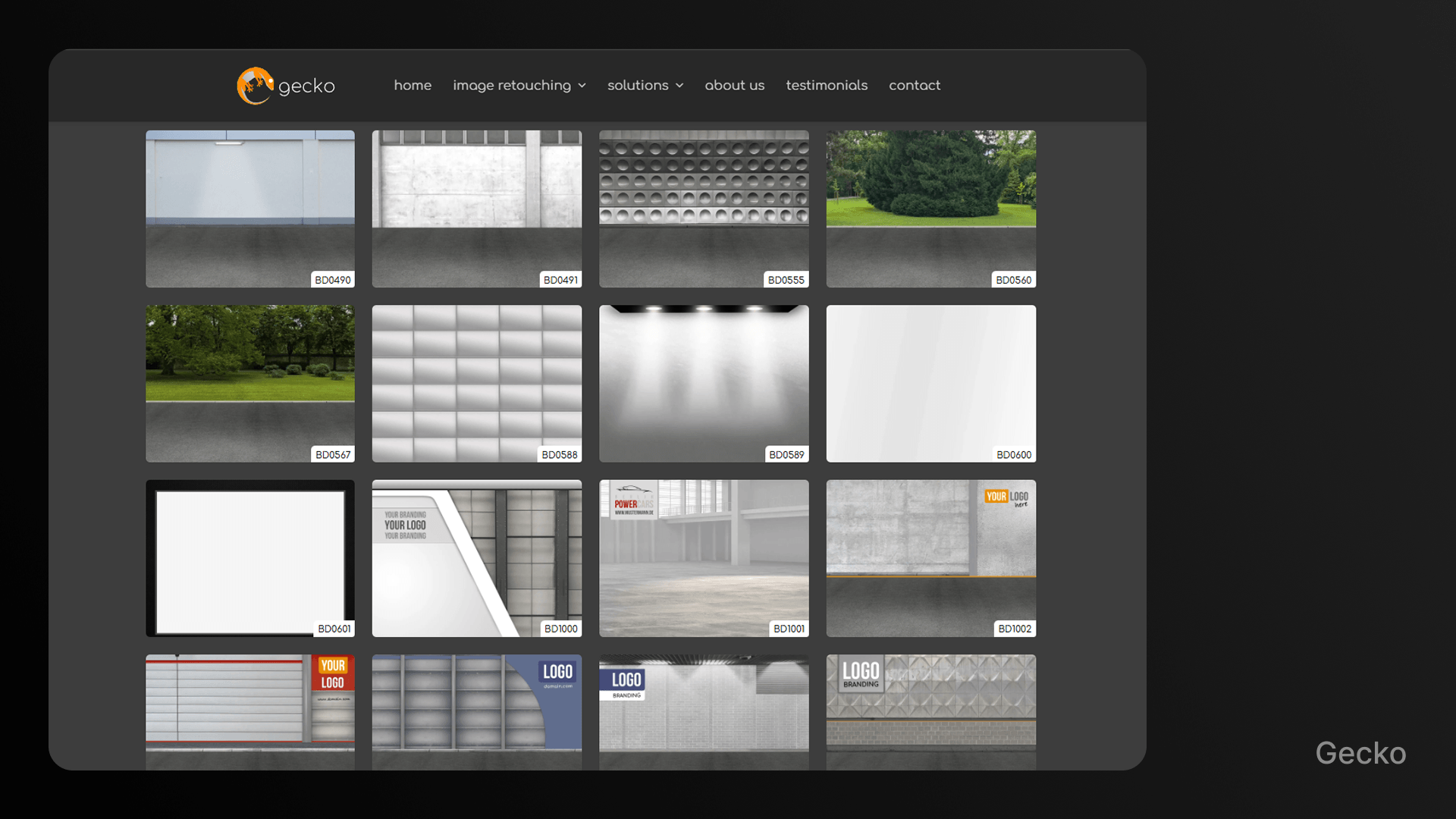Click the gecko lizard logo icon
Viewport: 1456px width, 819px height.
click(255, 86)
